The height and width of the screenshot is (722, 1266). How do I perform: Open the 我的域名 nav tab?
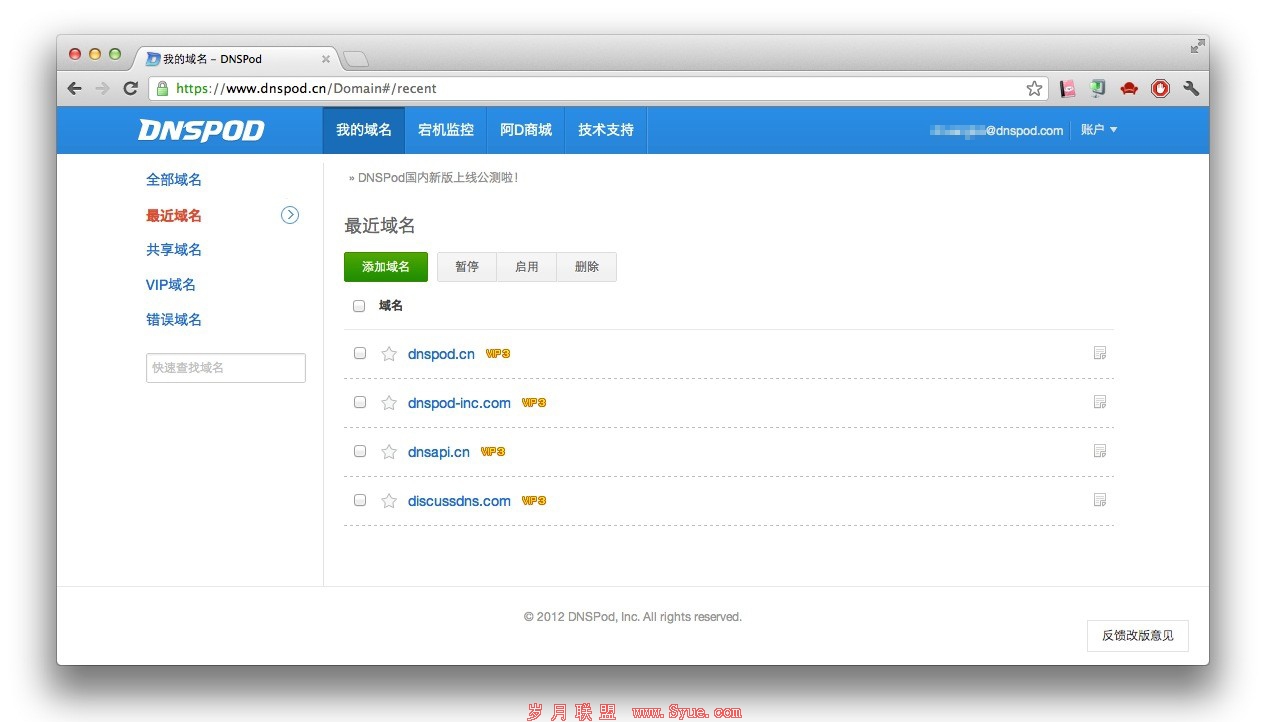364,130
